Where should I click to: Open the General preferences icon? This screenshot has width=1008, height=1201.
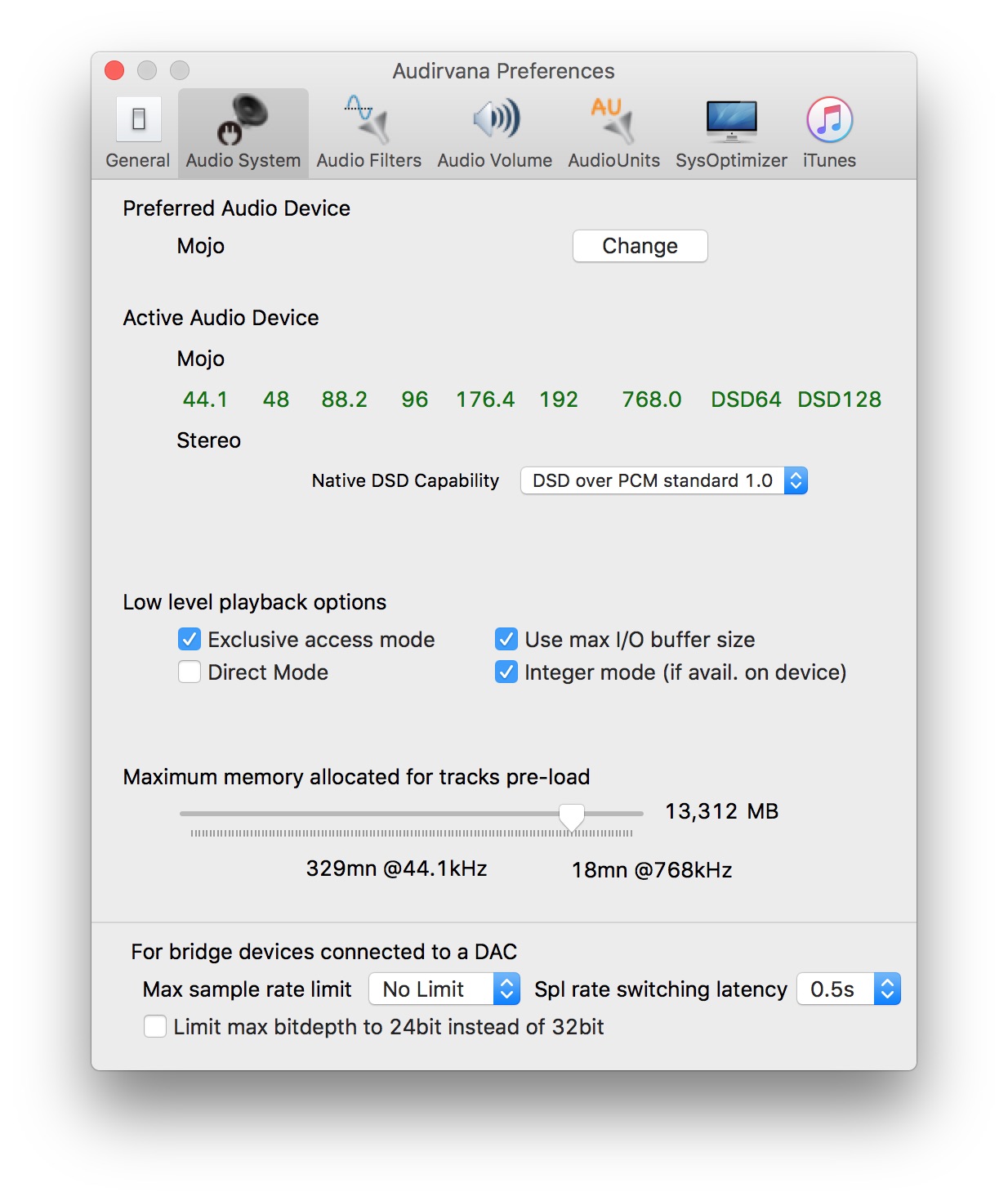138,121
